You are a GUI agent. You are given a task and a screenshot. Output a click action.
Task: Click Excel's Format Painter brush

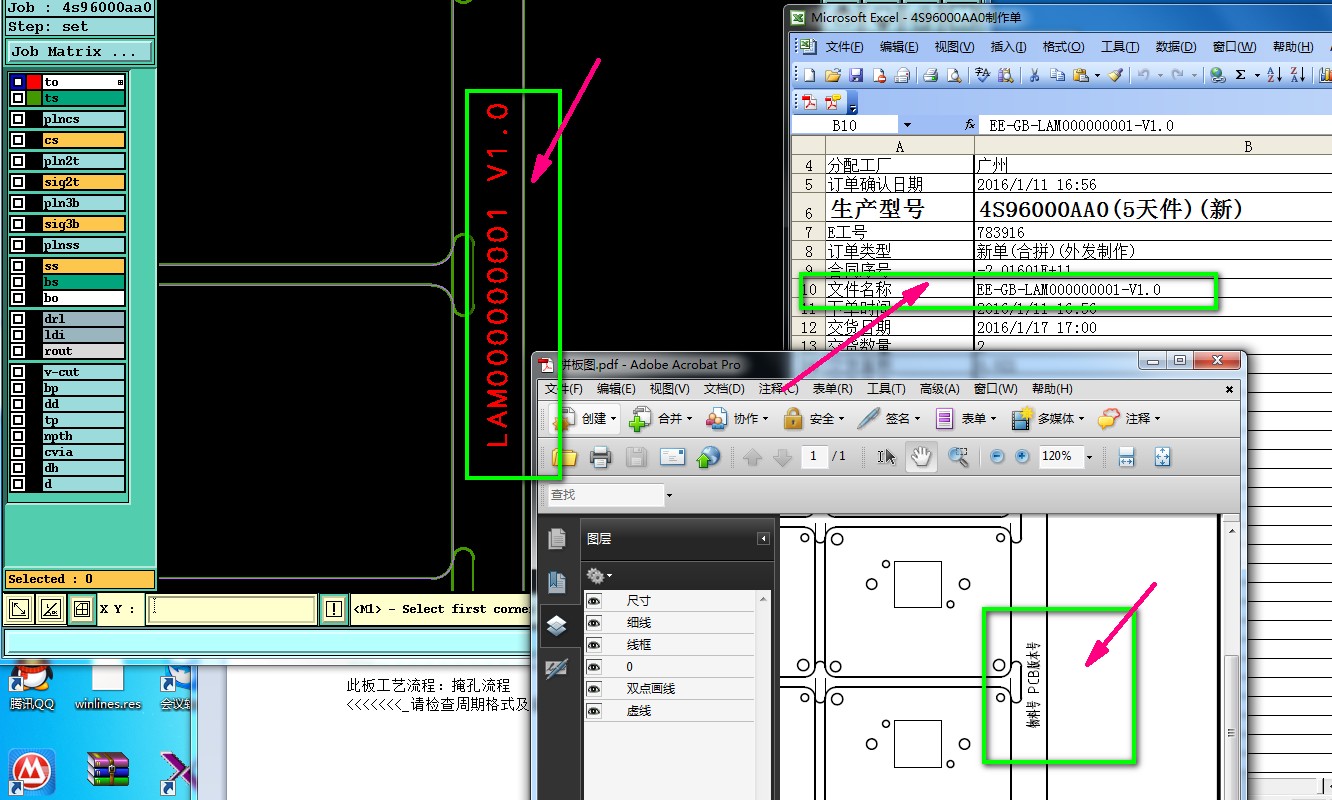[1116, 75]
